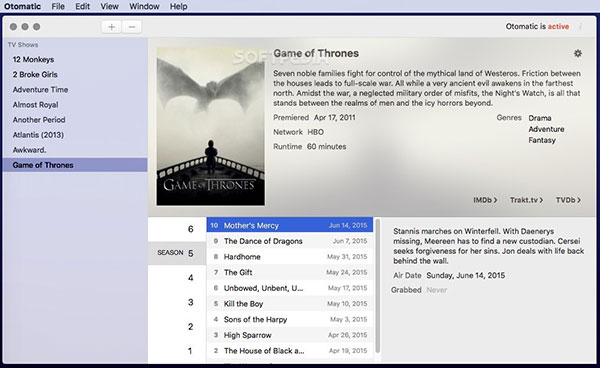Switch to season 6
The image size is (600, 368).
click(x=177, y=229)
